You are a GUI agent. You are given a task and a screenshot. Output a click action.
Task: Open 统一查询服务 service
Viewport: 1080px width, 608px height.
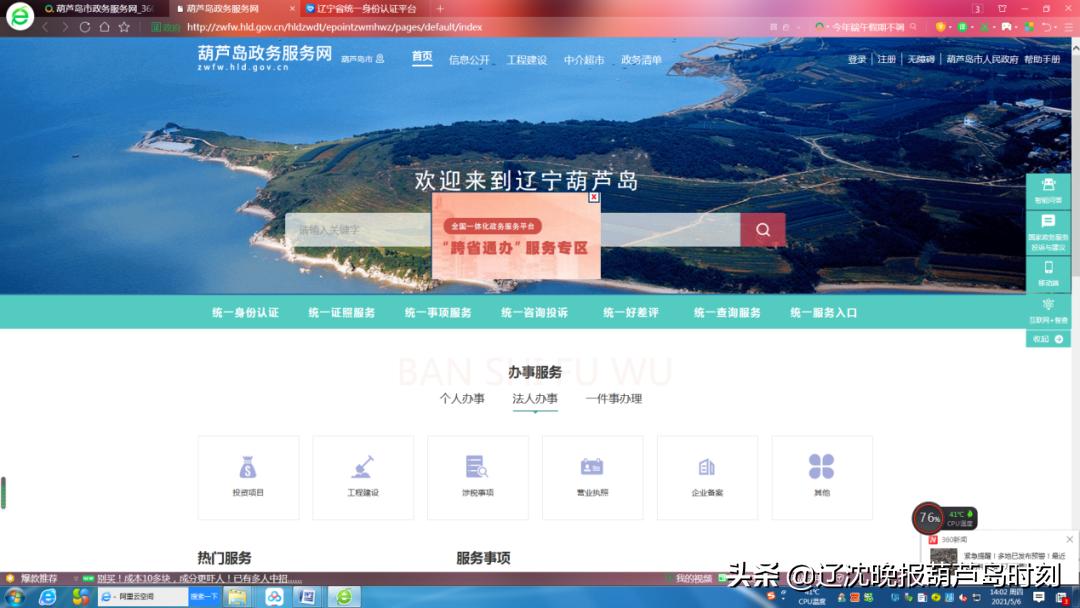[x=727, y=313]
